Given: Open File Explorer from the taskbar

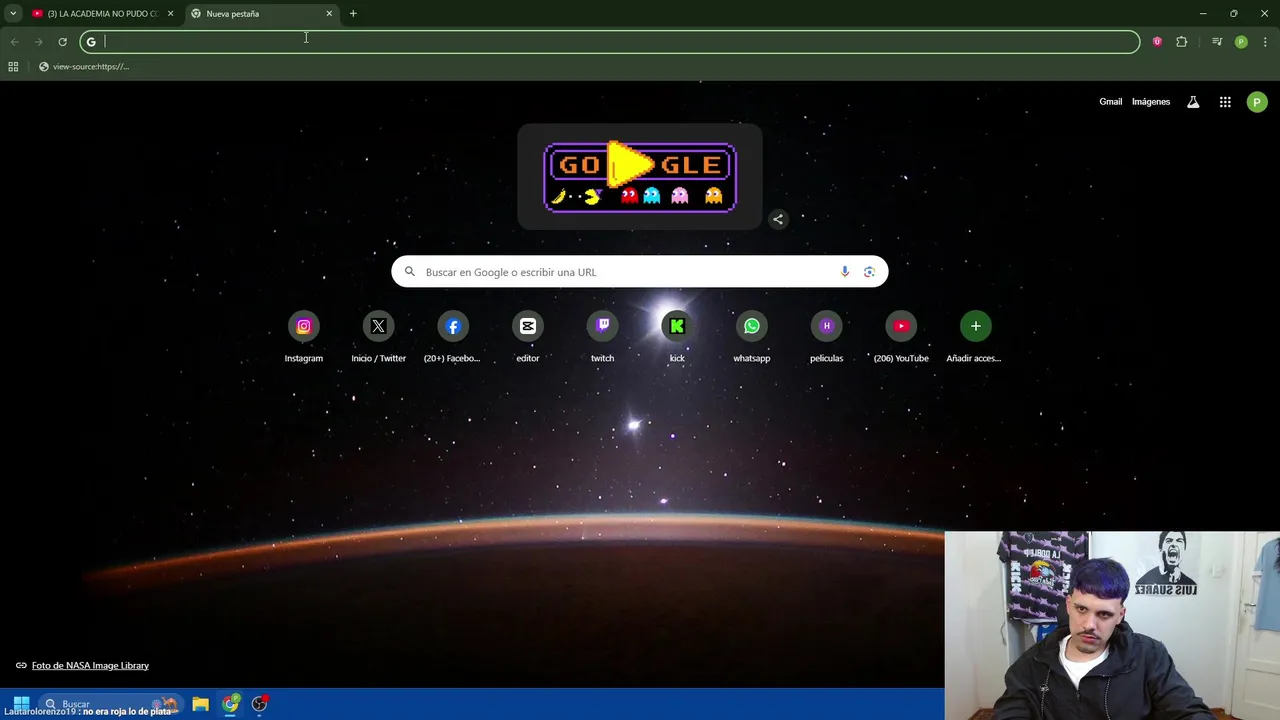Looking at the screenshot, I should 200,704.
